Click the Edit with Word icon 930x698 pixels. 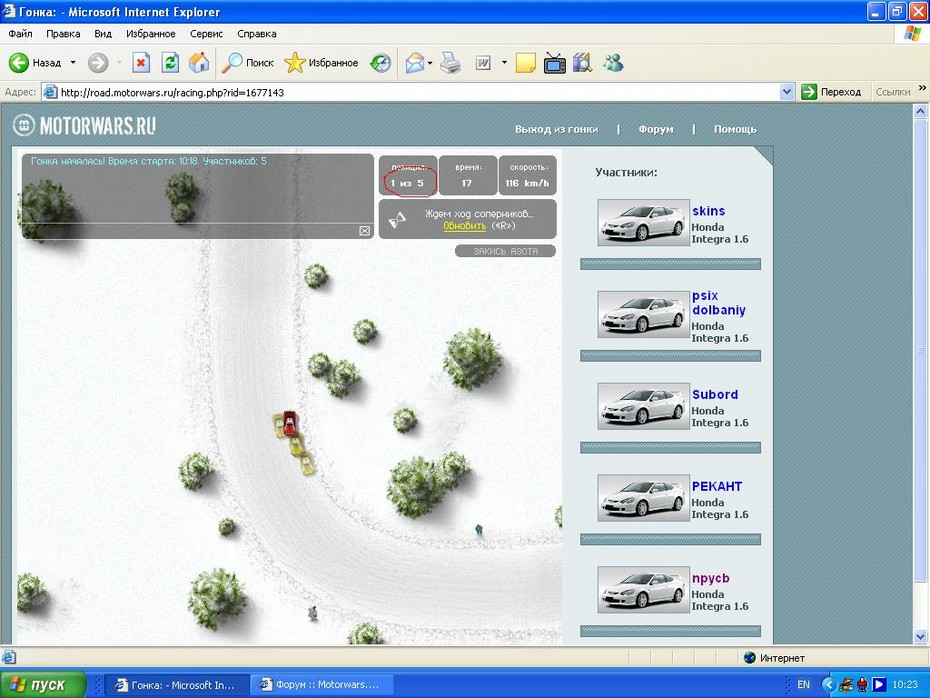click(x=483, y=62)
